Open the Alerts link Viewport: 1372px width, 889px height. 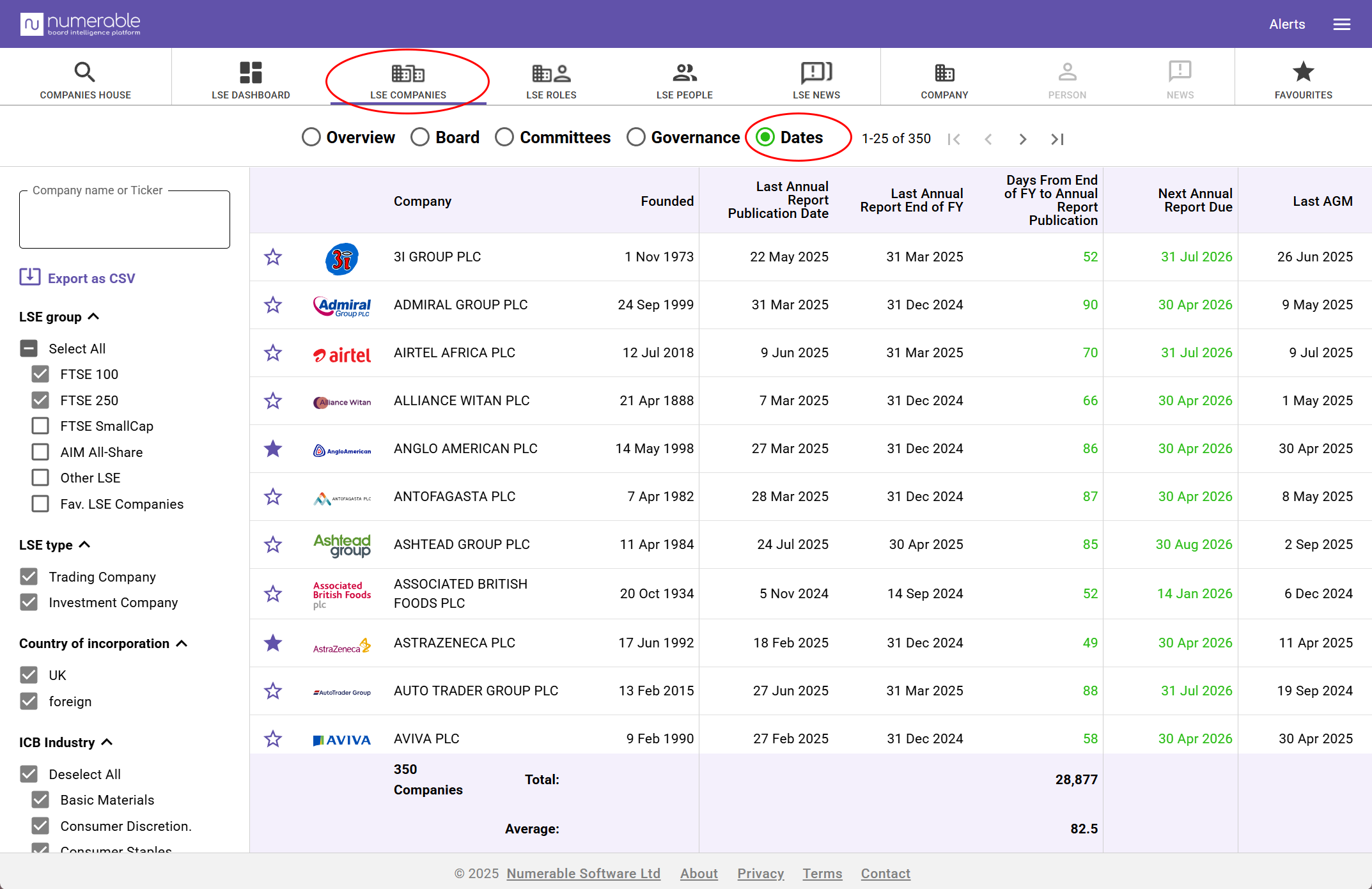click(x=1286, y=24)
